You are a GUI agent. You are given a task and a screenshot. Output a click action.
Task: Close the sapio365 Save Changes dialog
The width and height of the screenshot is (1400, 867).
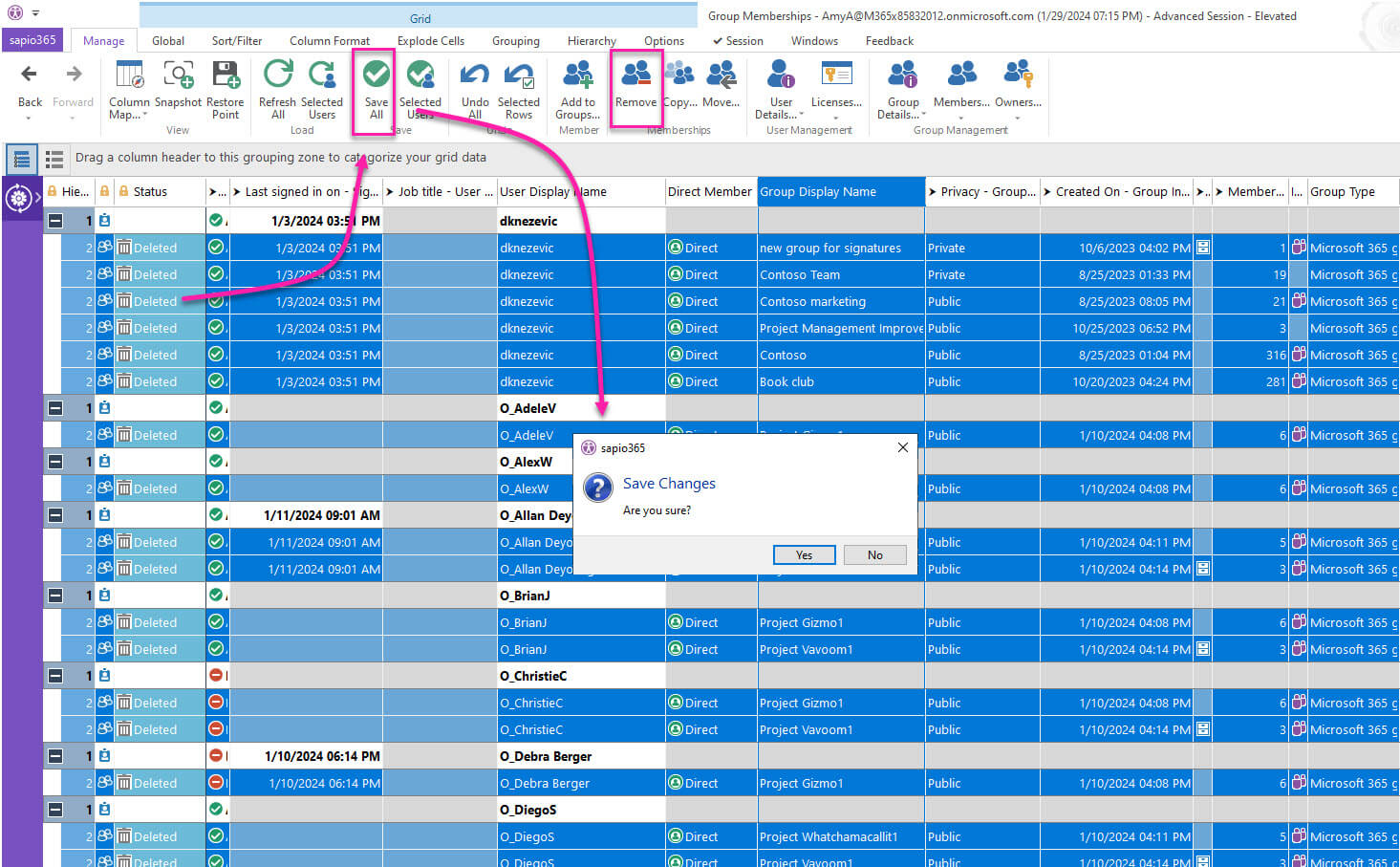click(903, 447)
